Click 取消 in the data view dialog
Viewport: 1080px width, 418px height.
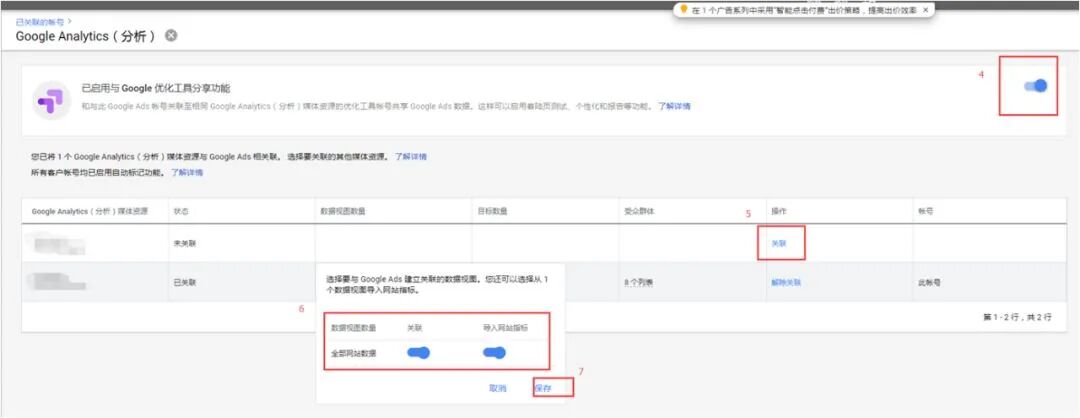pyautogui.click(x=497, y=388)
